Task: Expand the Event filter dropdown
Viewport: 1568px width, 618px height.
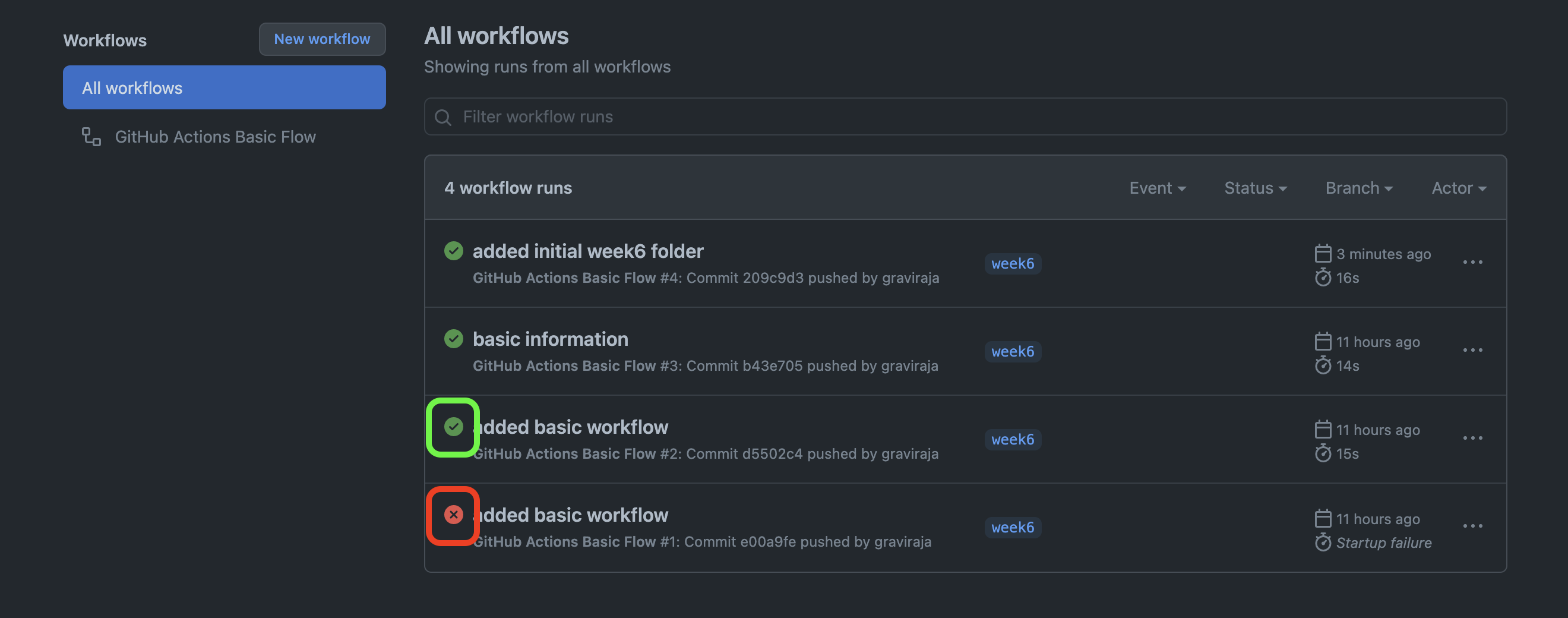Action: [x=1156, y=188]
